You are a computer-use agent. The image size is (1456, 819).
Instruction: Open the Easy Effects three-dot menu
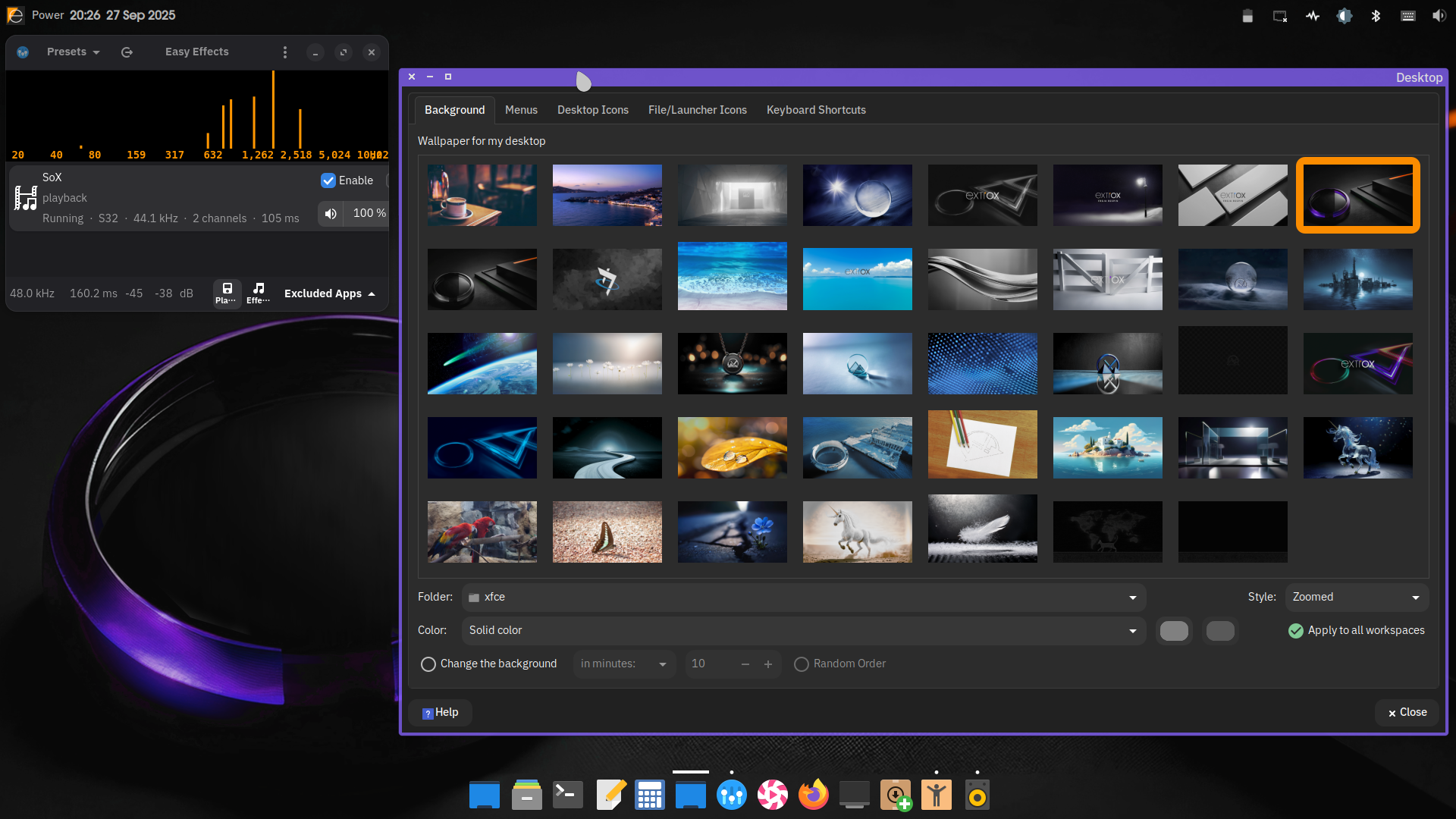tap(285, 52)
